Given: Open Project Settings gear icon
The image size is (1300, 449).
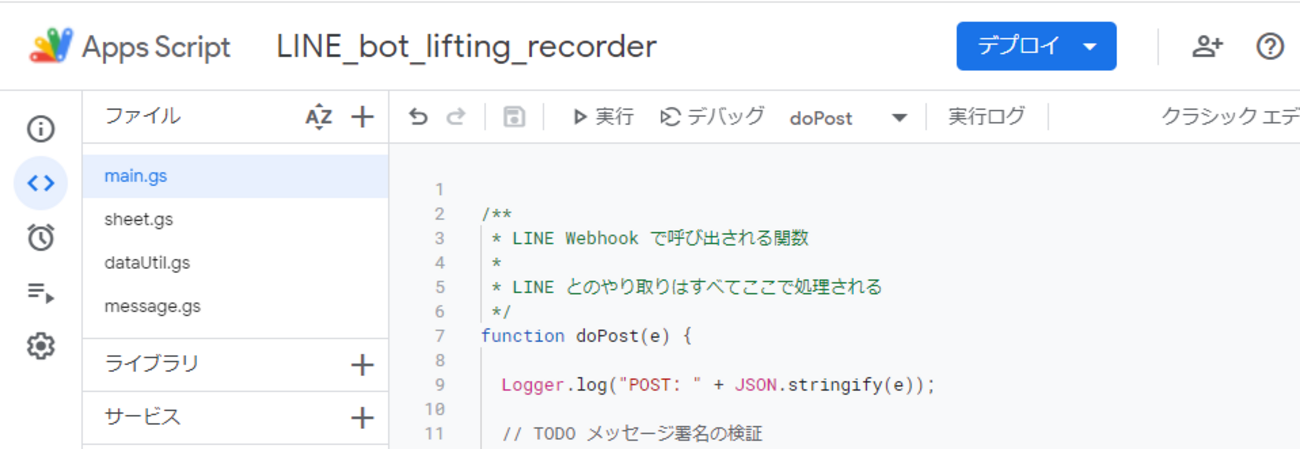Looking at the screenshot, I should (40, 346).
